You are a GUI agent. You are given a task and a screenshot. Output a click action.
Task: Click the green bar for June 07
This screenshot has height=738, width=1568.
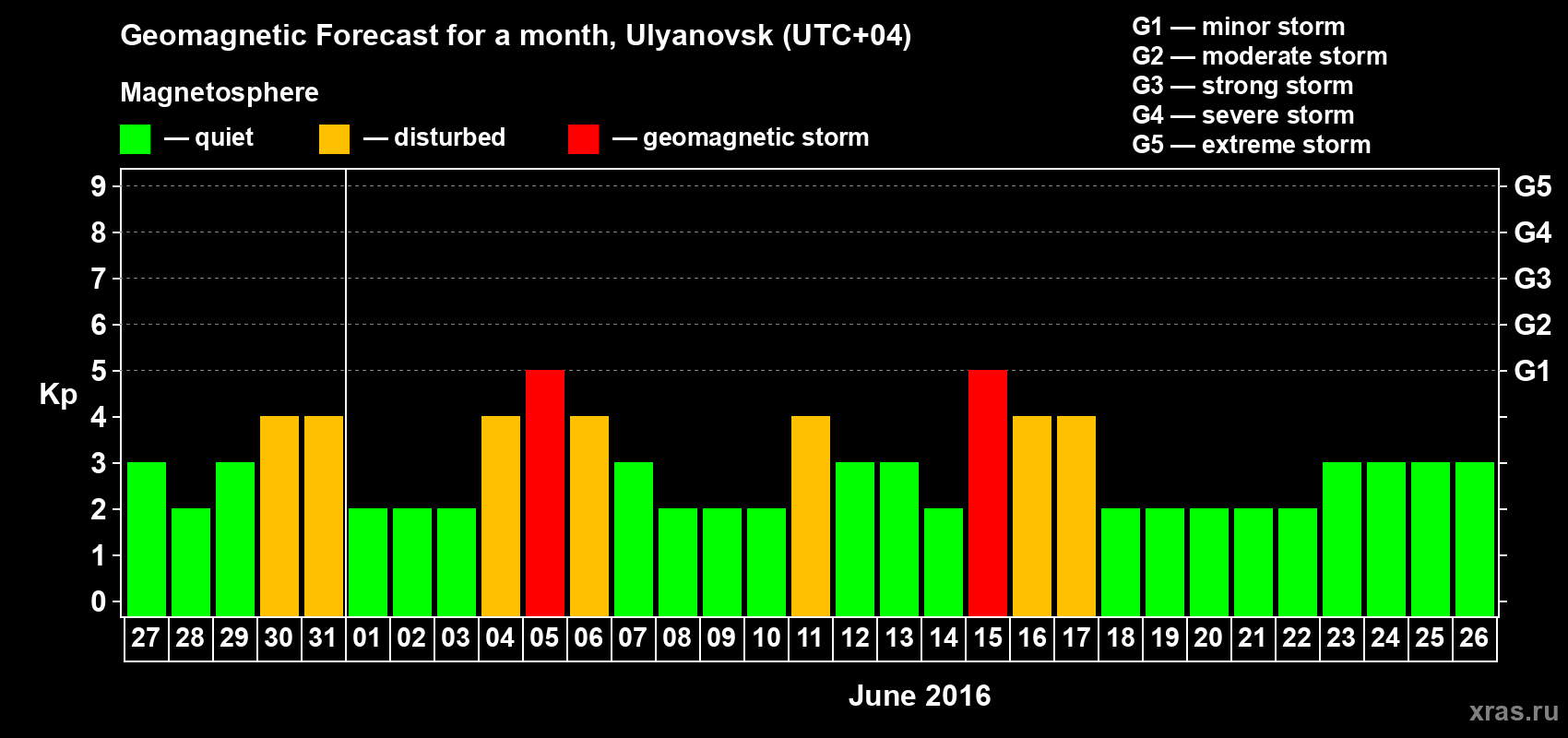[634, 540]
